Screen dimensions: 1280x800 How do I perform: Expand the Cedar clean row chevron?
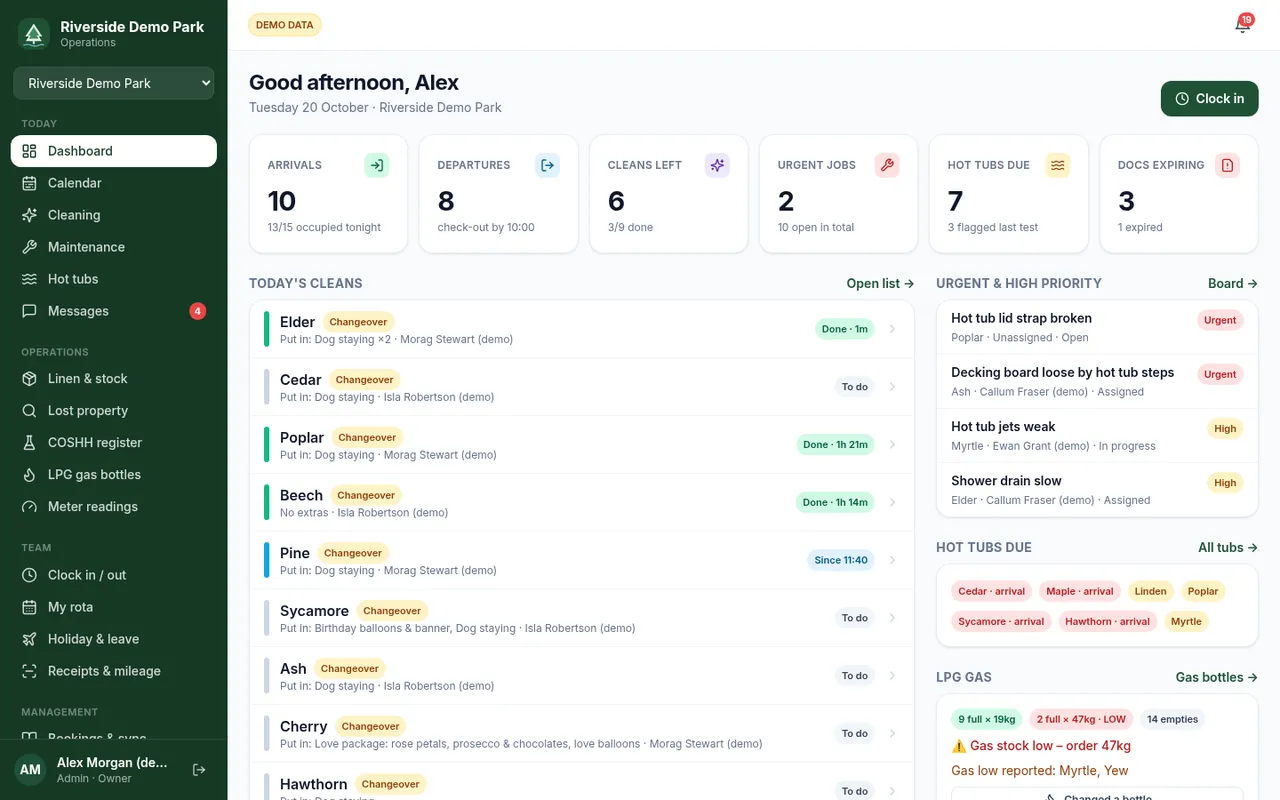(x=893, y=387)
